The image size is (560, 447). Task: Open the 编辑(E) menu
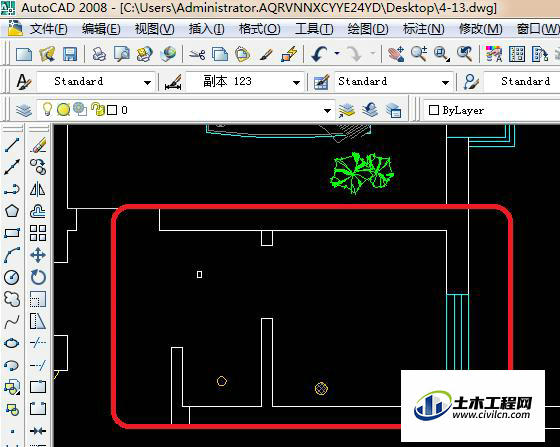pyautogui.click(x=101, y=29)
